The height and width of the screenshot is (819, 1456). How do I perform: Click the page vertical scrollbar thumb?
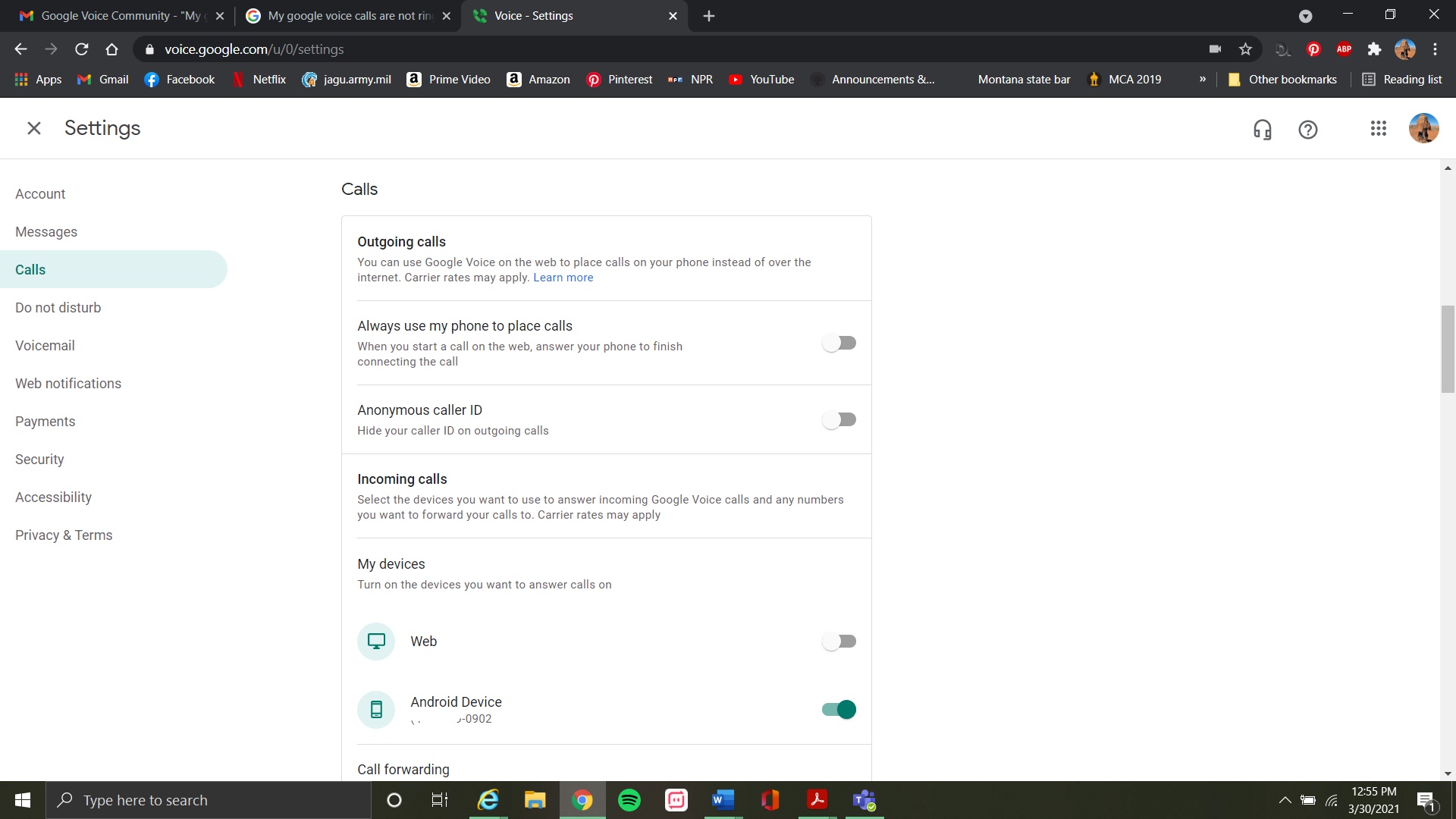[x=1448, y=349]
